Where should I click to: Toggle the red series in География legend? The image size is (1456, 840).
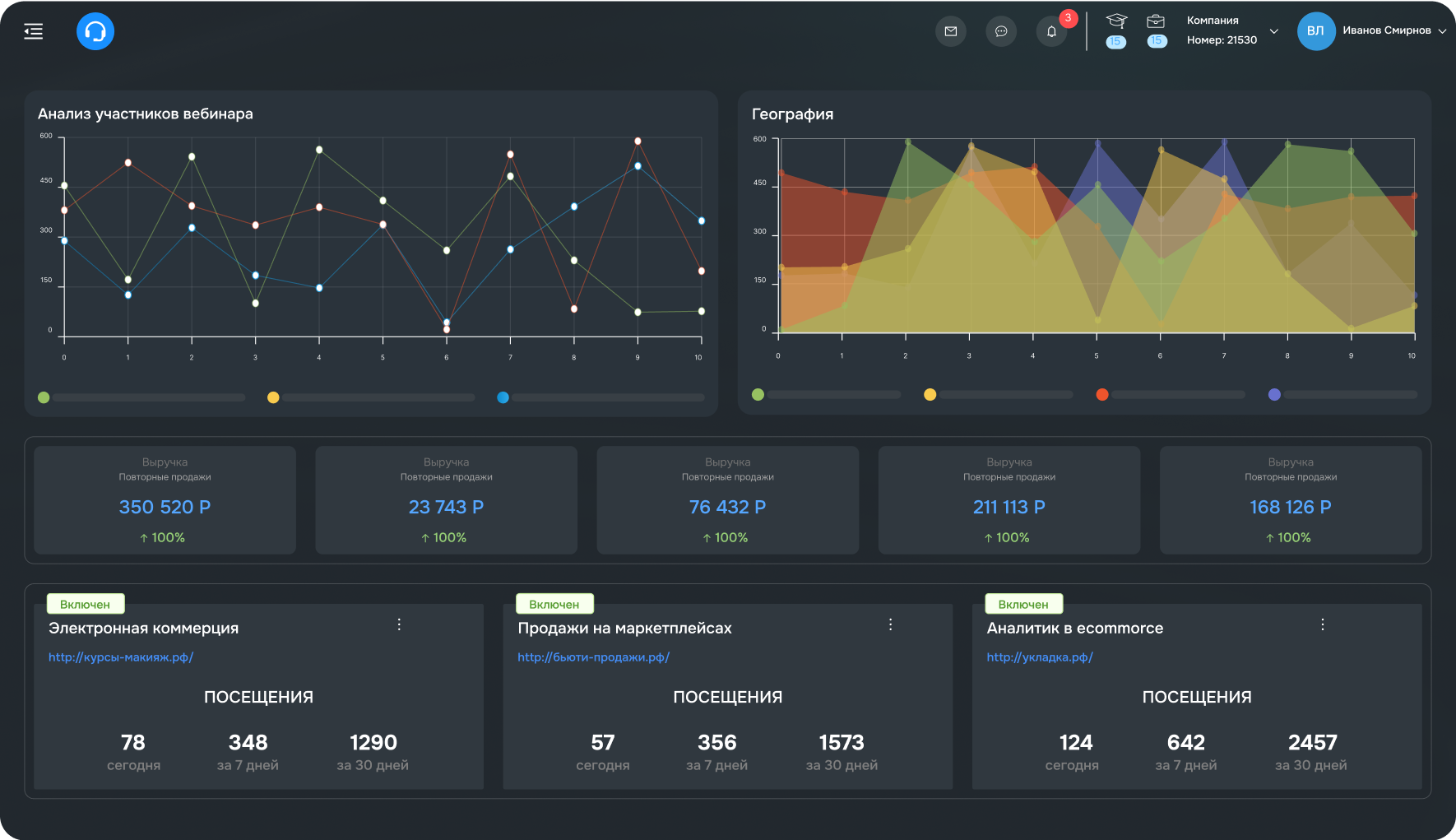click(1102, 394)
